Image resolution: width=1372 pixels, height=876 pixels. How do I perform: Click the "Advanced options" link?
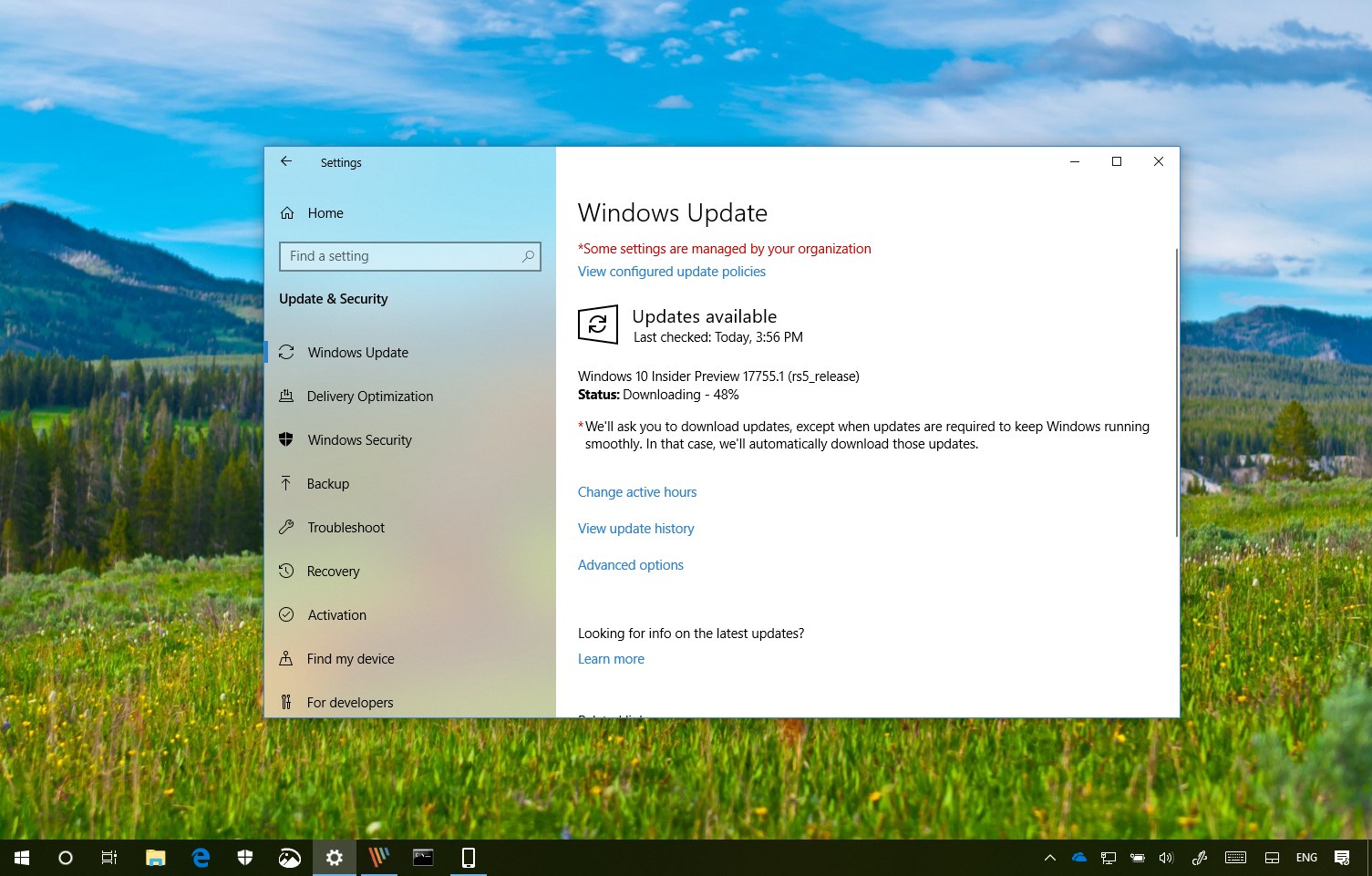pyautogui.click(x=630, y=564)
